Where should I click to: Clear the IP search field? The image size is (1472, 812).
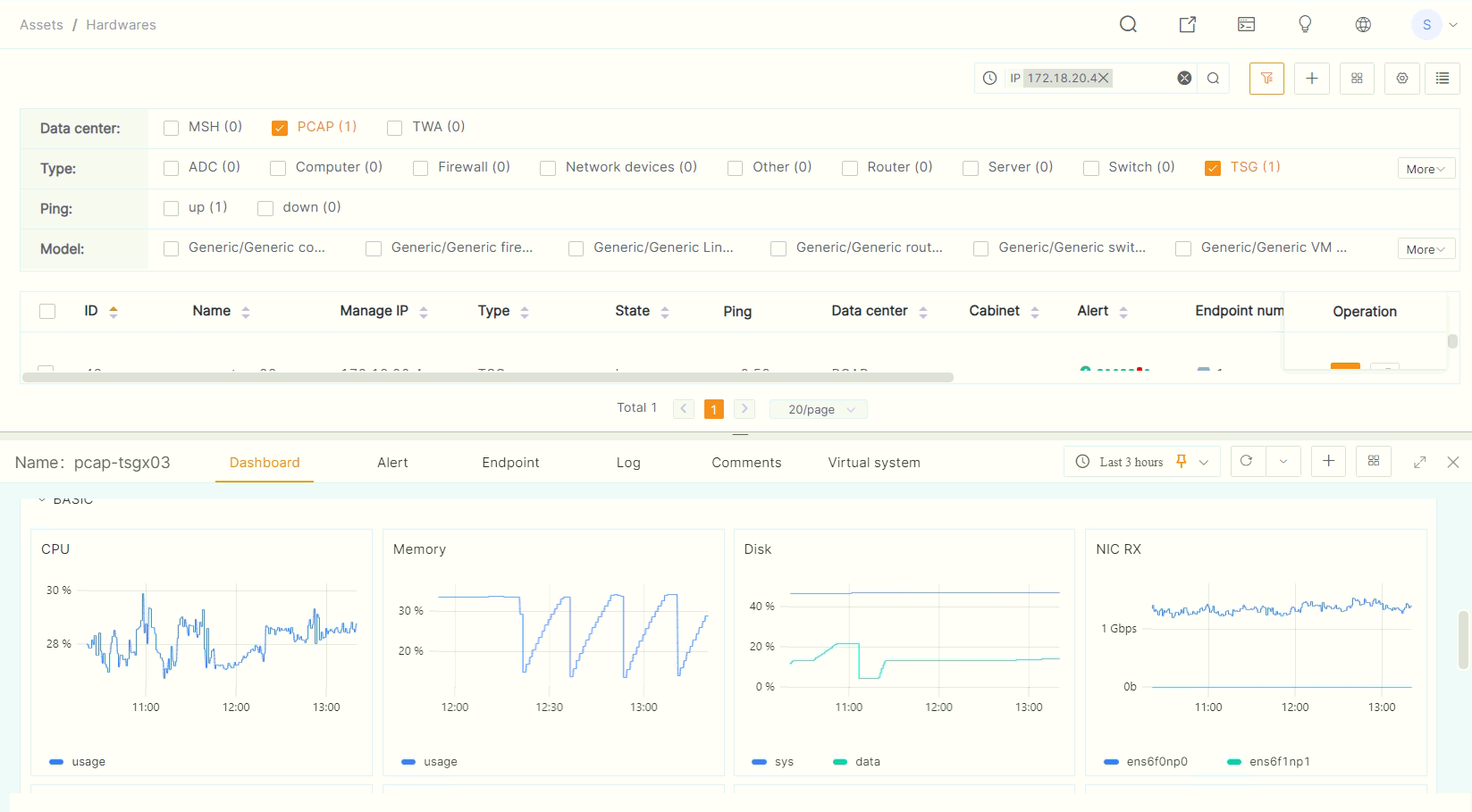pyautogui.click(x=1184, y=79)
